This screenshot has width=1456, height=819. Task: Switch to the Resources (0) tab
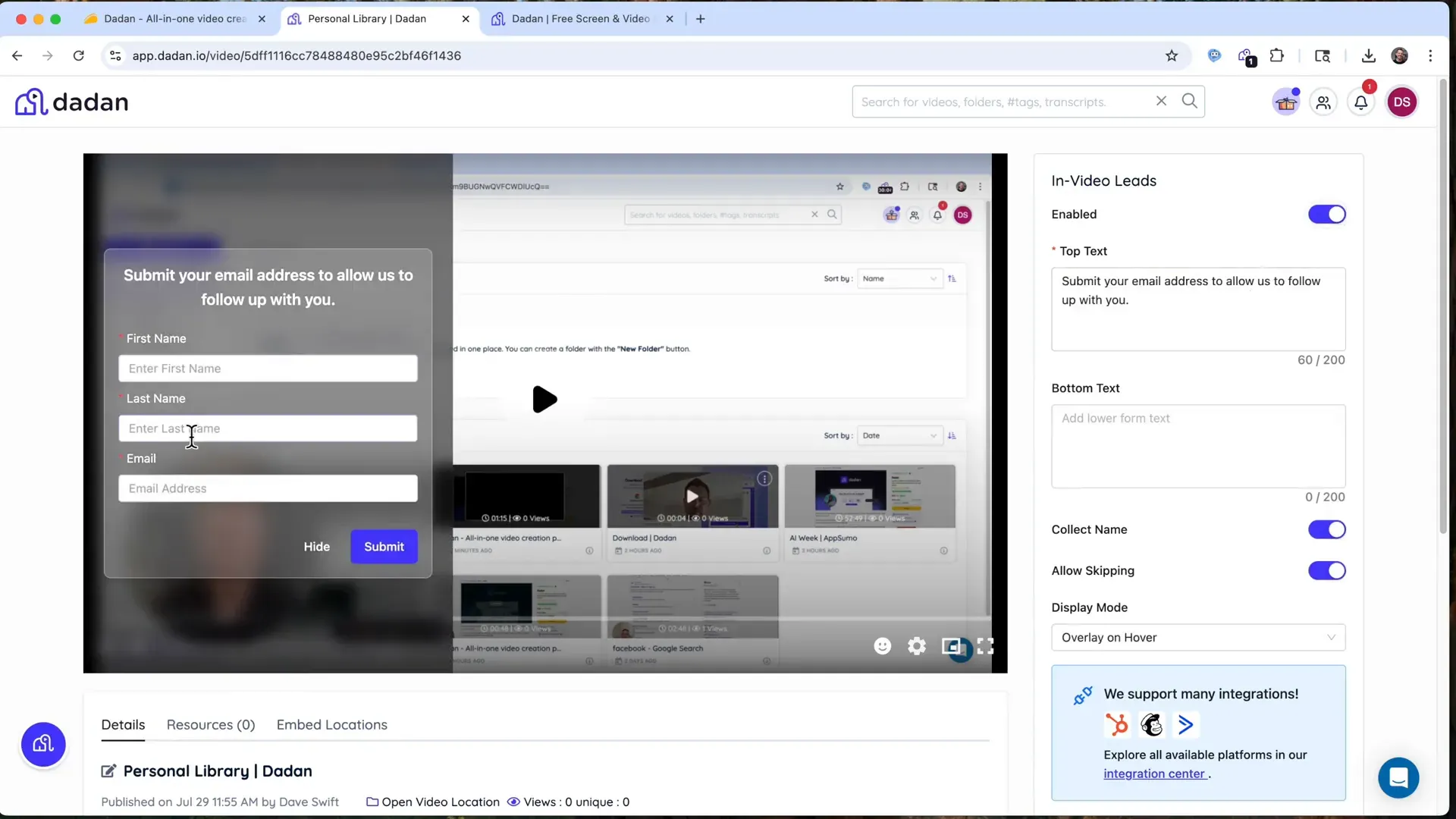211,725
